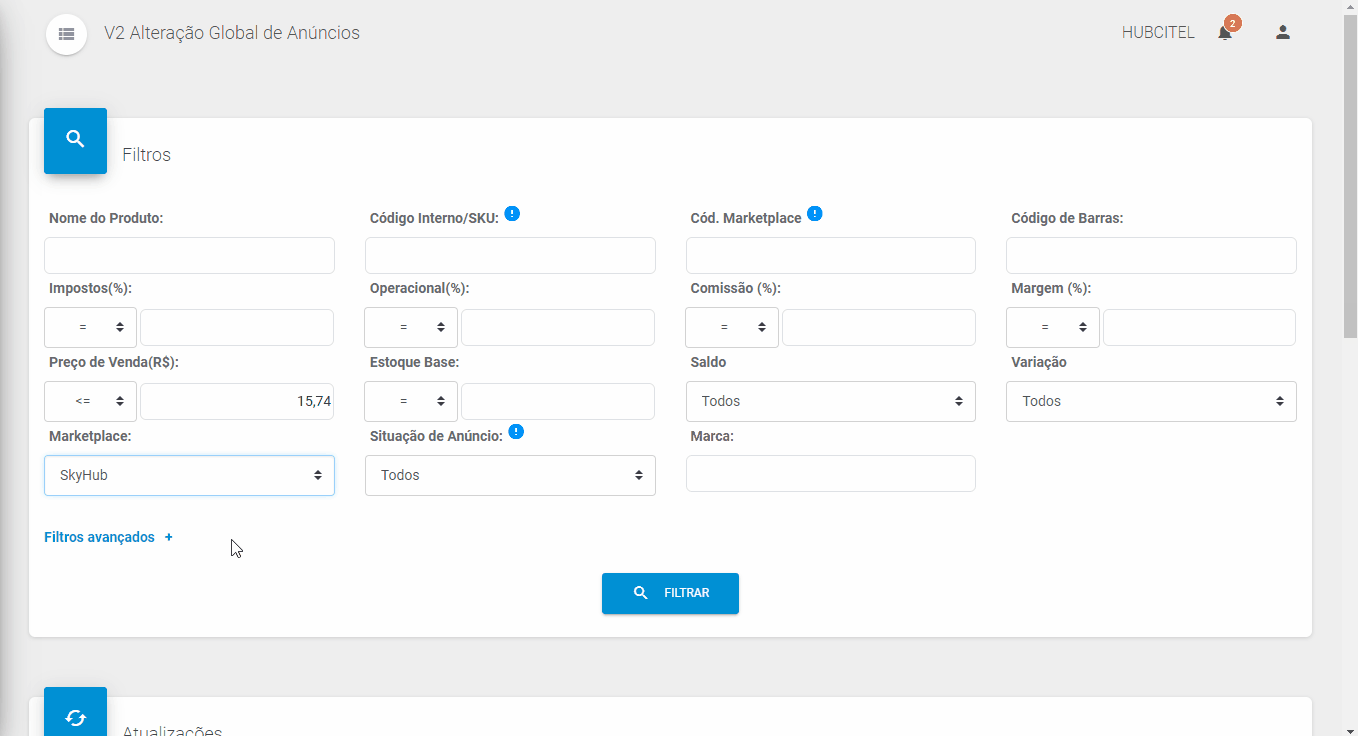1358x736 pixels.
Task: Open the Comissão (%) operator dropdown
Action: tap(732, 327)
